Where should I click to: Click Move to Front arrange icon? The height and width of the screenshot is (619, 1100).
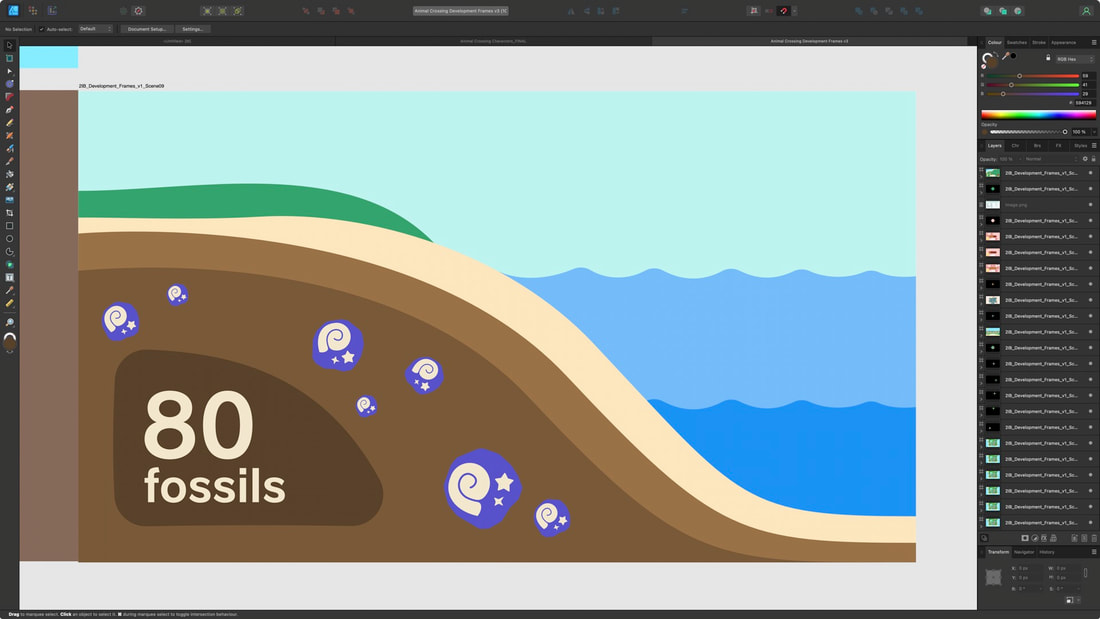[351, 11]
